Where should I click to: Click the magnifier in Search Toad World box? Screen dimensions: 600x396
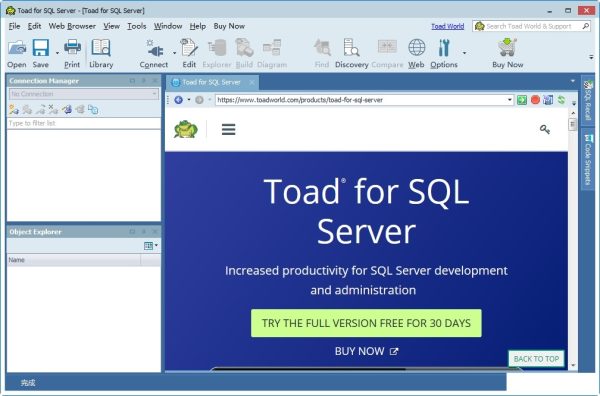click(x=585, y=26)
